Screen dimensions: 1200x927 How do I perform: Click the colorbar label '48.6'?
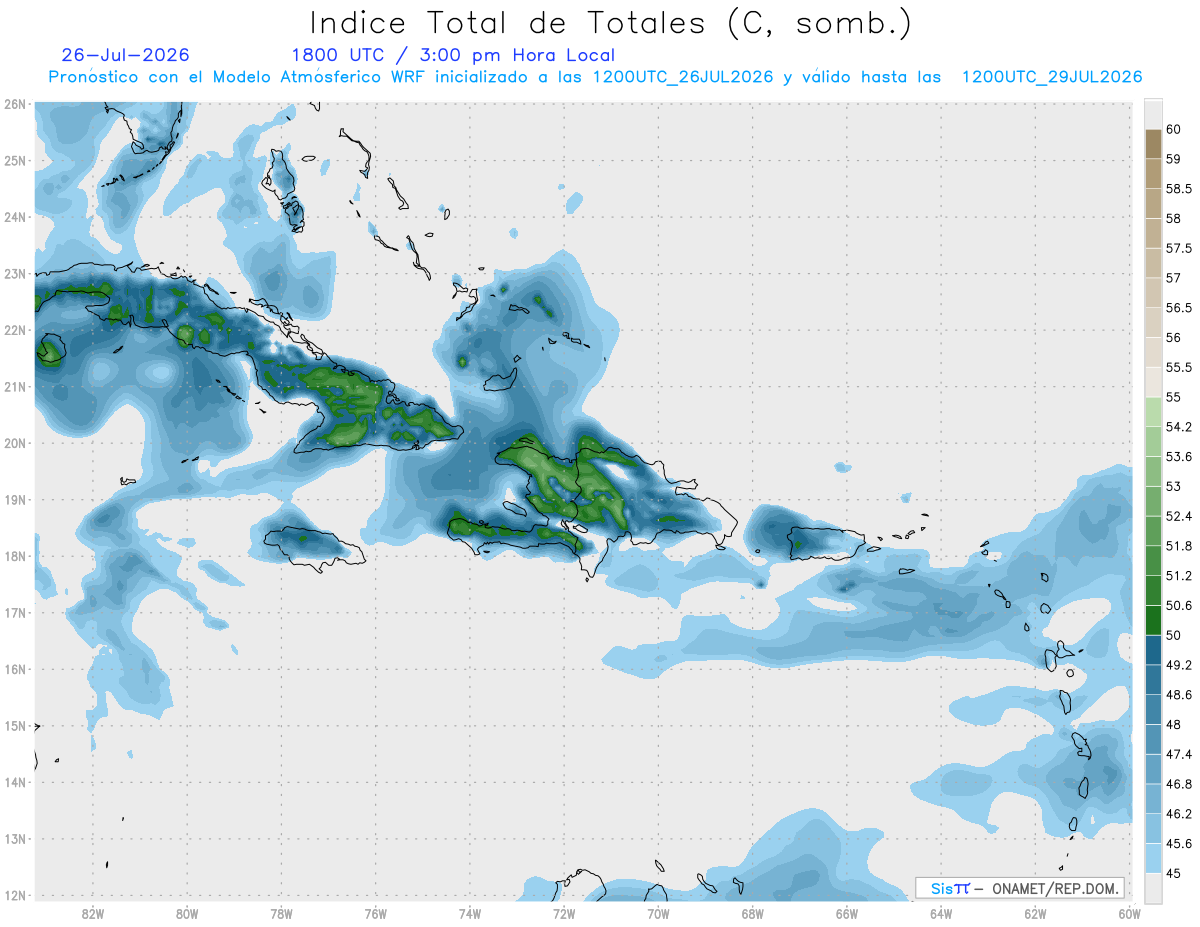coord(1178,695)
